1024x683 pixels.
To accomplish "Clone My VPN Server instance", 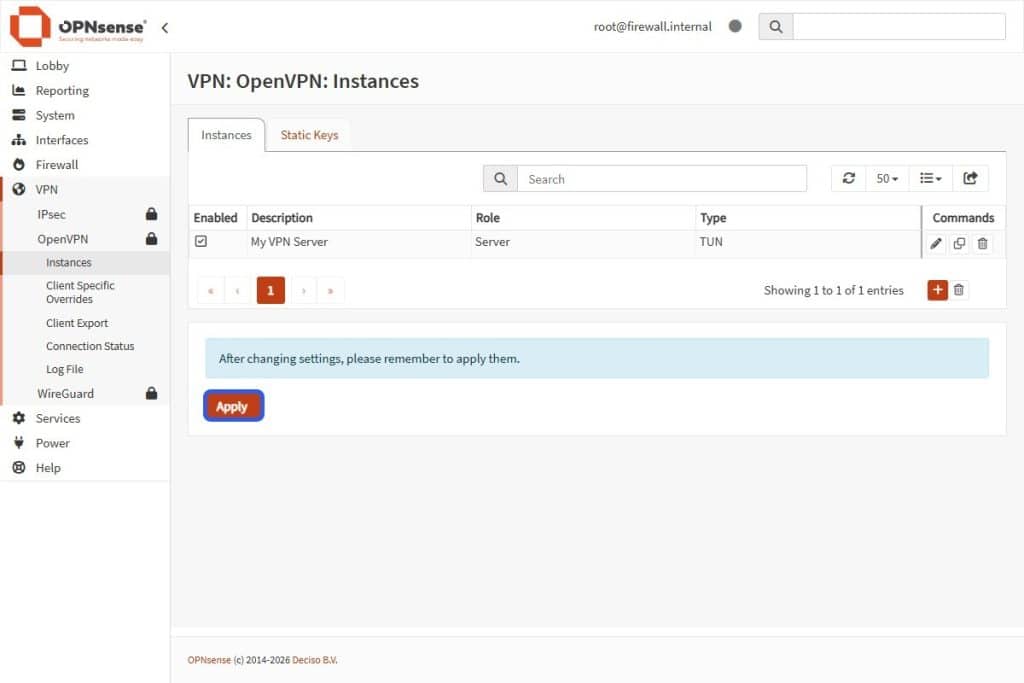I will click(x=959, y=242).
